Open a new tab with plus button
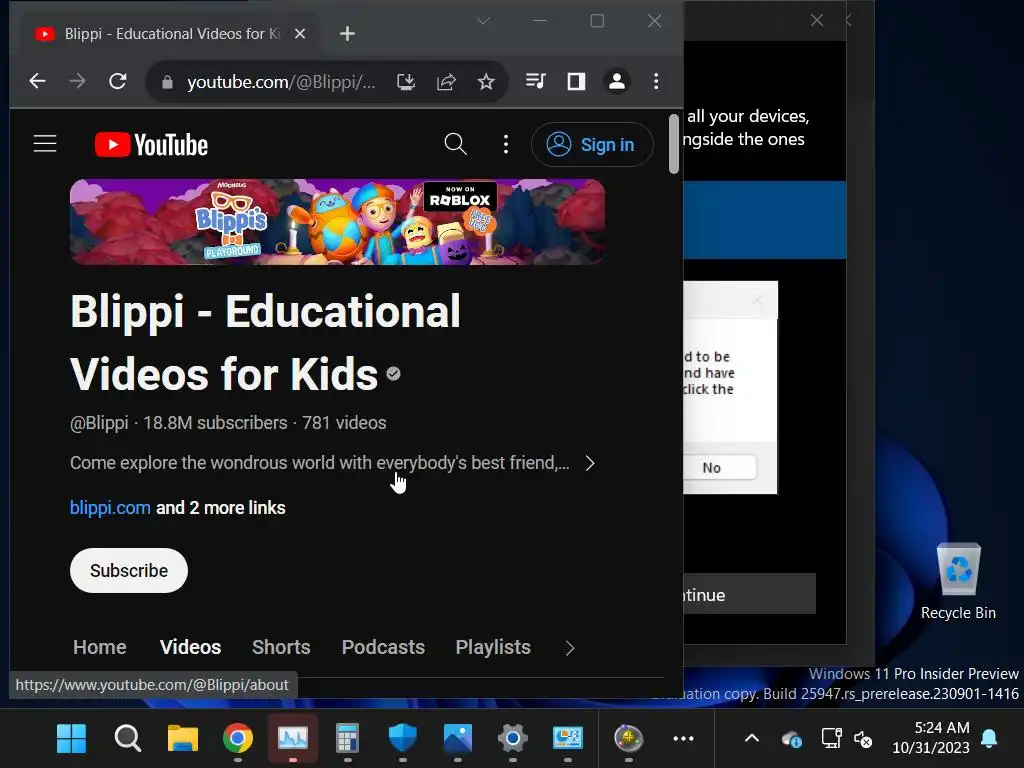Image resolution: width=1024 pixels, height=768 pixels. point(347,34)
